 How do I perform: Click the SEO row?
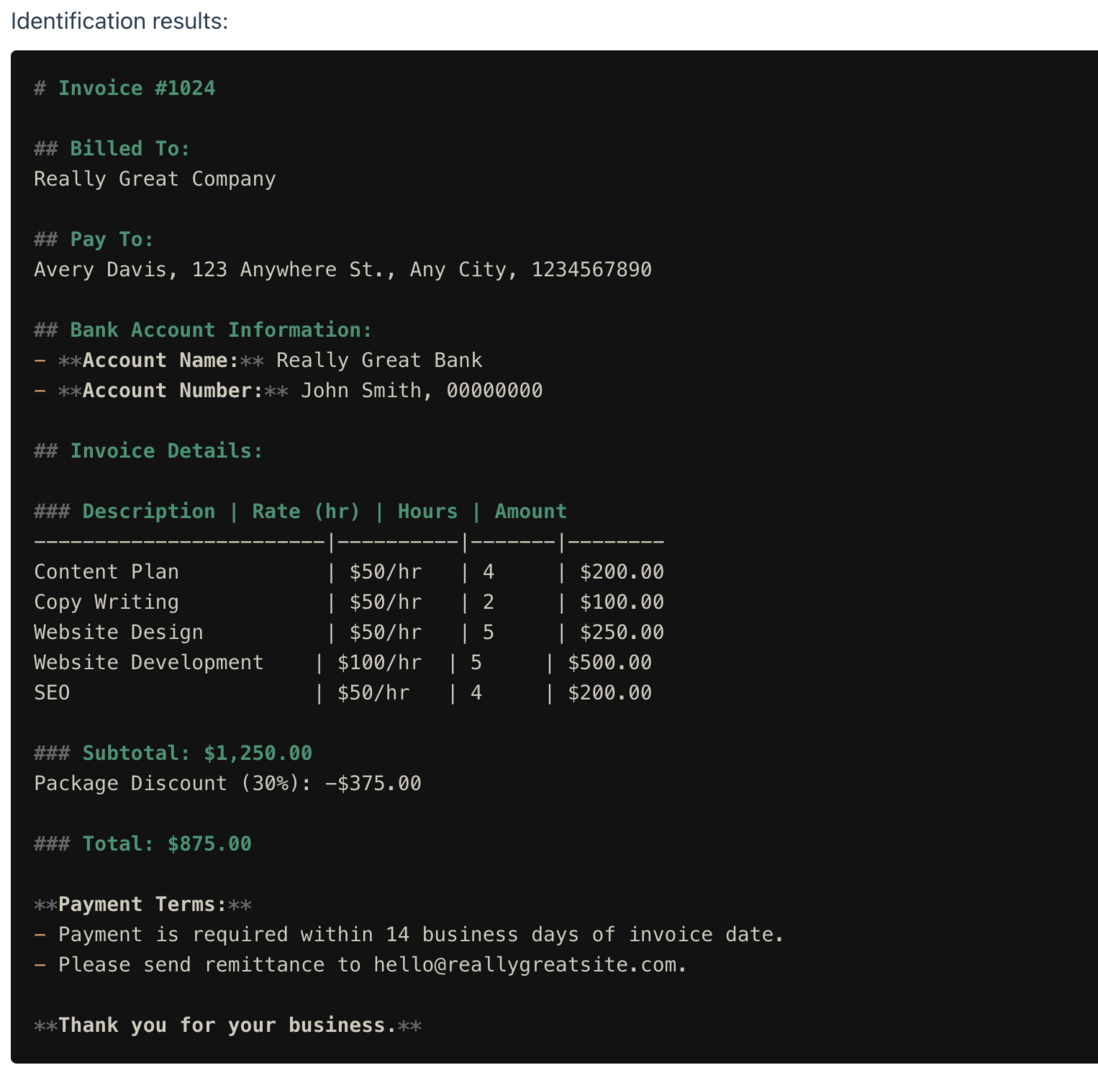(342, 692)
